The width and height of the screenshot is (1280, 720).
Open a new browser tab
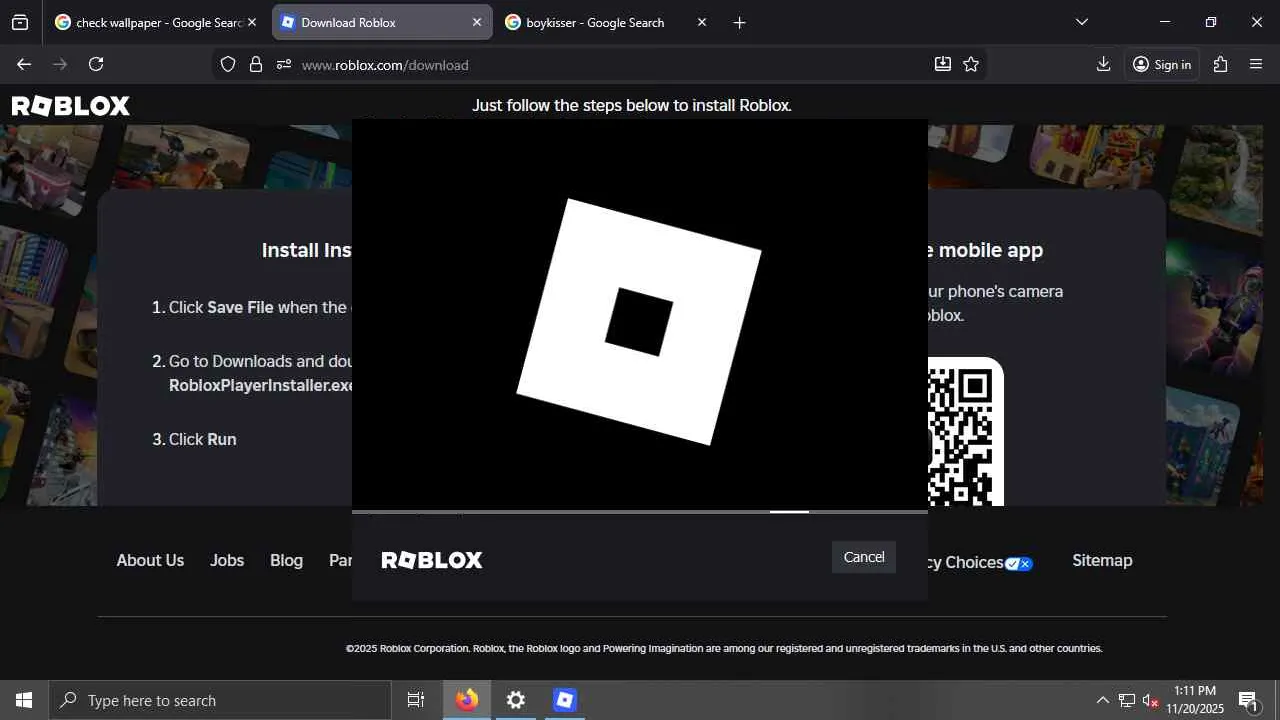(x=739, y=22)
